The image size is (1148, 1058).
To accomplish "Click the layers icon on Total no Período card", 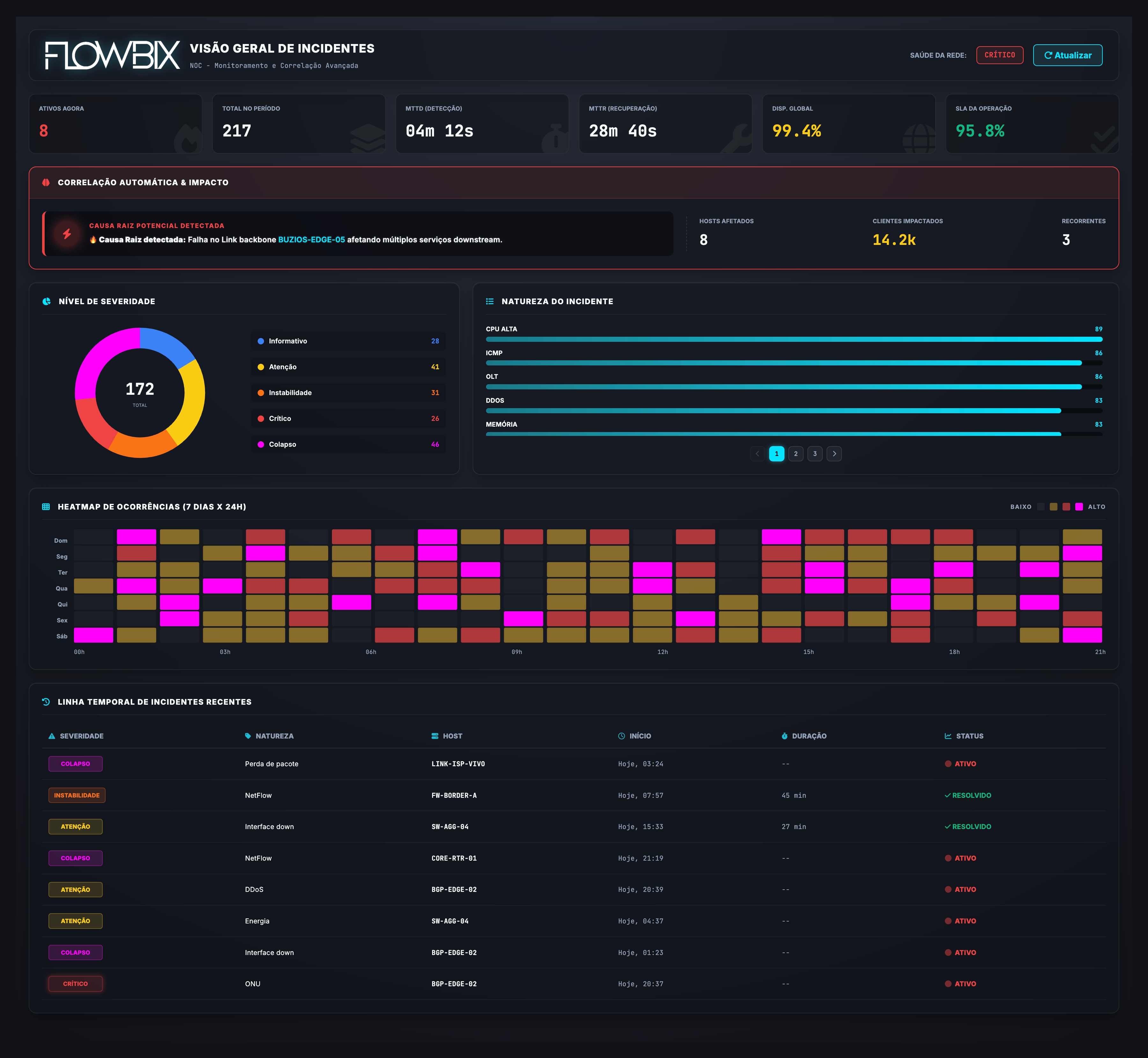I will coord(368,138).
